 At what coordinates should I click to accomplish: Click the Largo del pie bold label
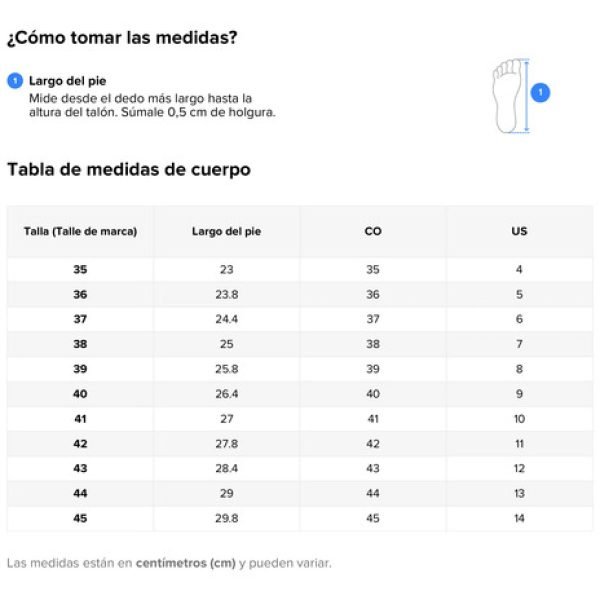[68, 81]
